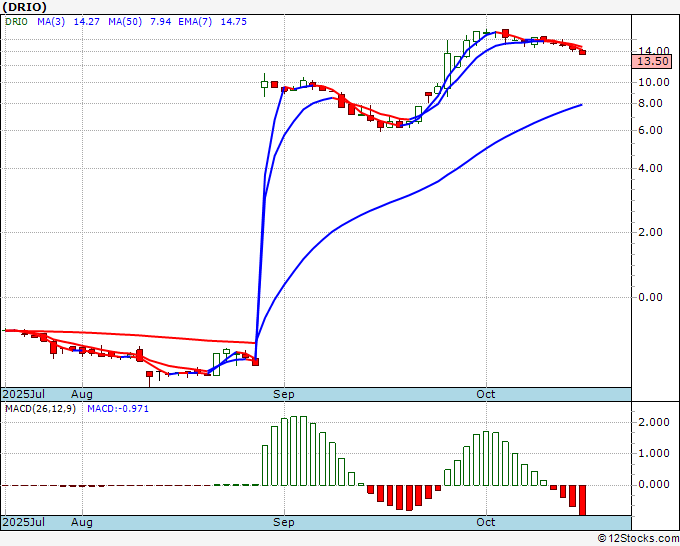680x546 pixels.
Task: Click the current price tag 13.50
Action: (652, 61)
